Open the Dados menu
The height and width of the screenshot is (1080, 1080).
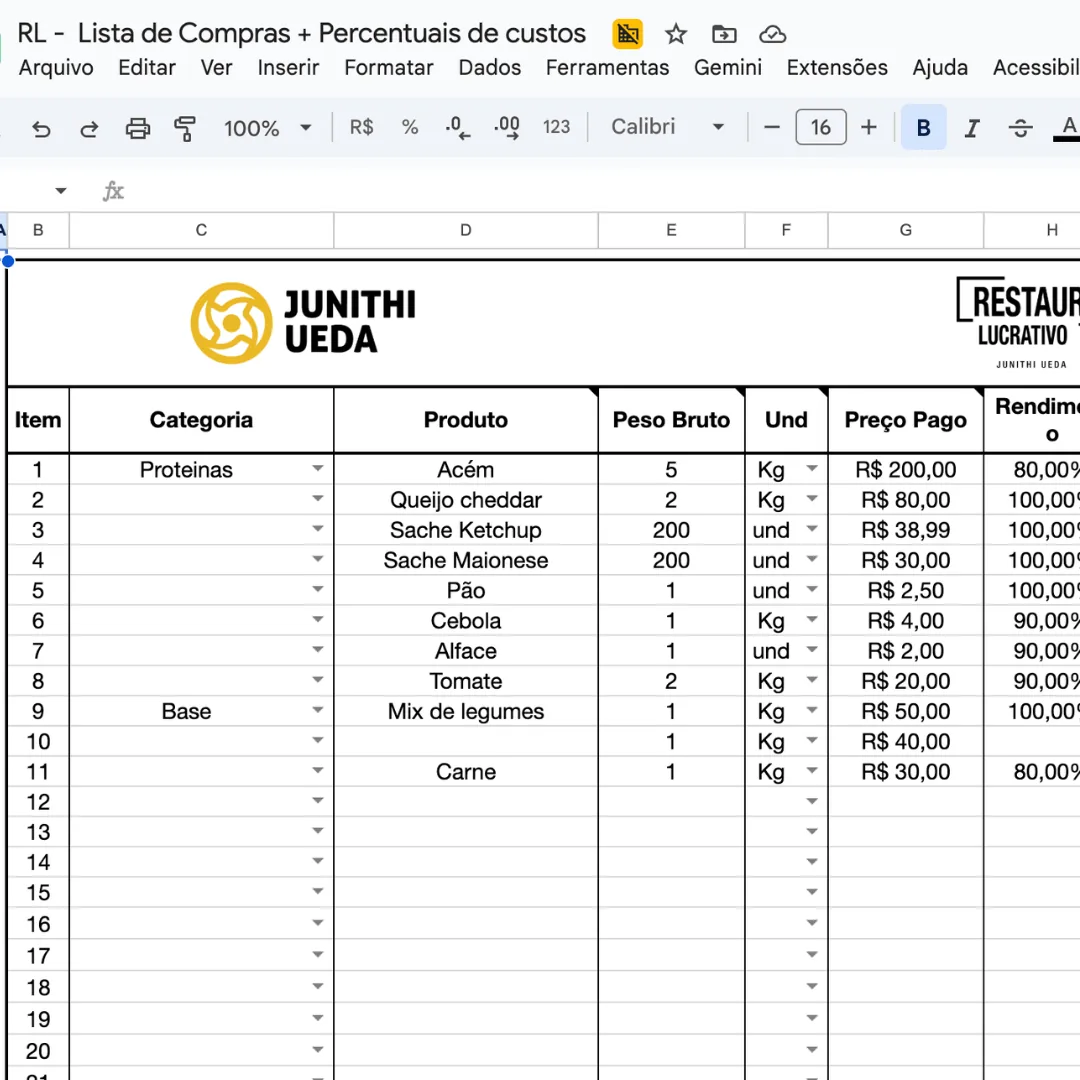tap(490, 68)
